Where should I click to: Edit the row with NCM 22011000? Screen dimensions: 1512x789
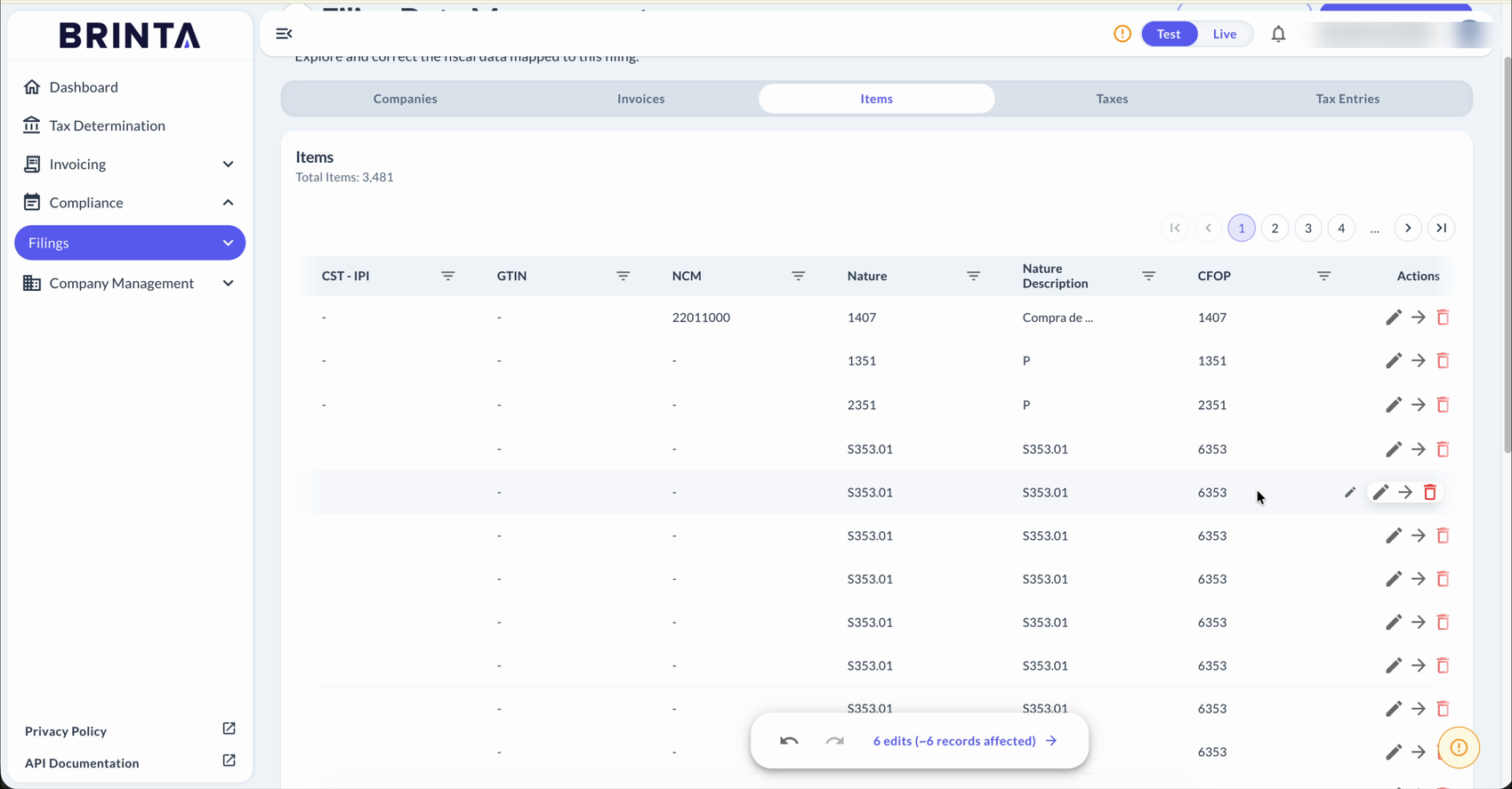click(1393, 318)
